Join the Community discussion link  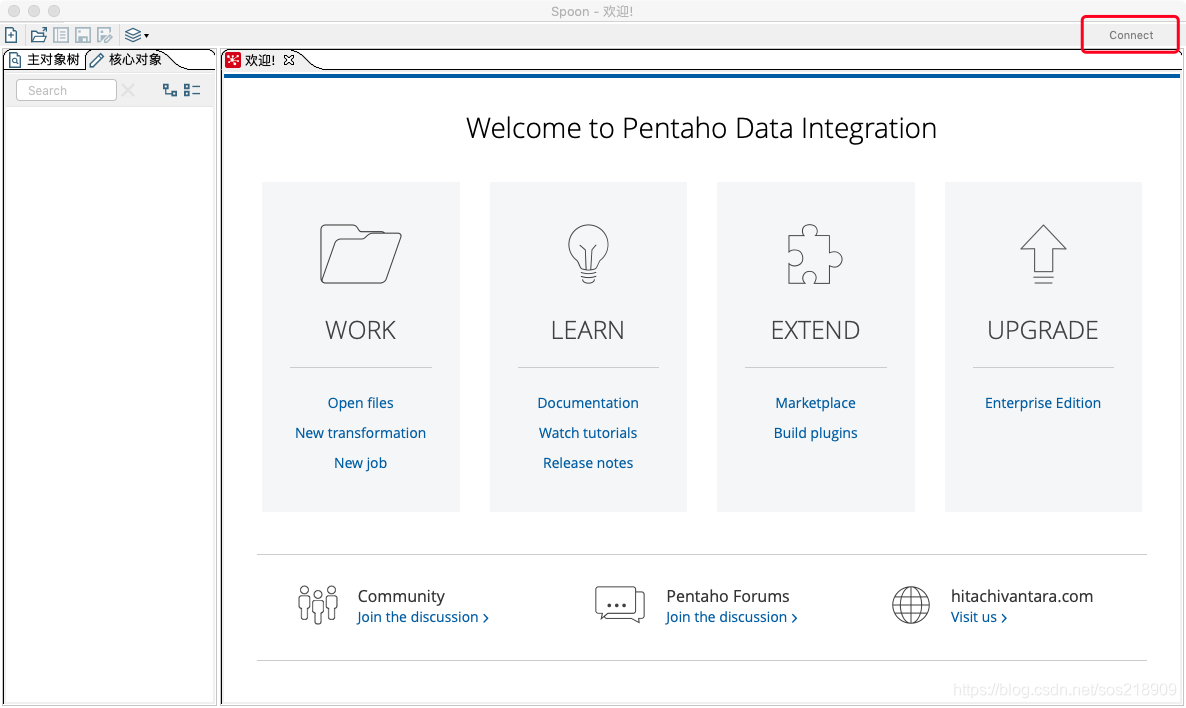[423, 617]
